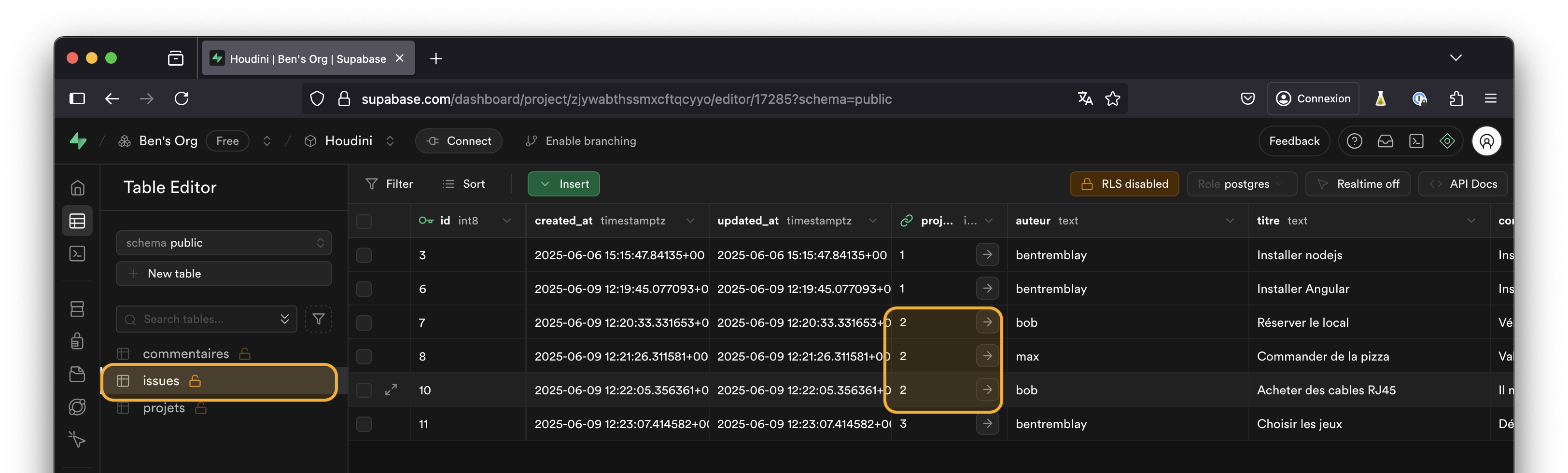This screenshot has width=1568, height=473.
Task: Open the titre column menu chevron
Action: point(1470,221)
